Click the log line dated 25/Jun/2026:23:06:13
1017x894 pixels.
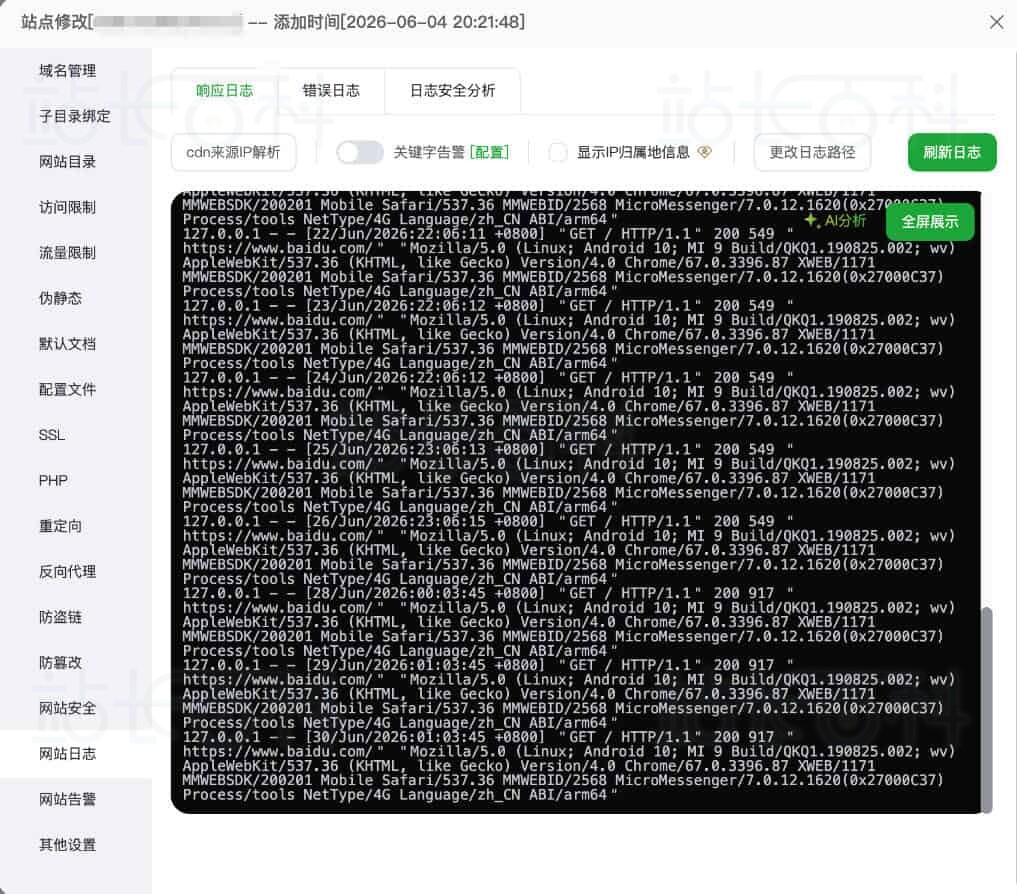pos(488,450)
